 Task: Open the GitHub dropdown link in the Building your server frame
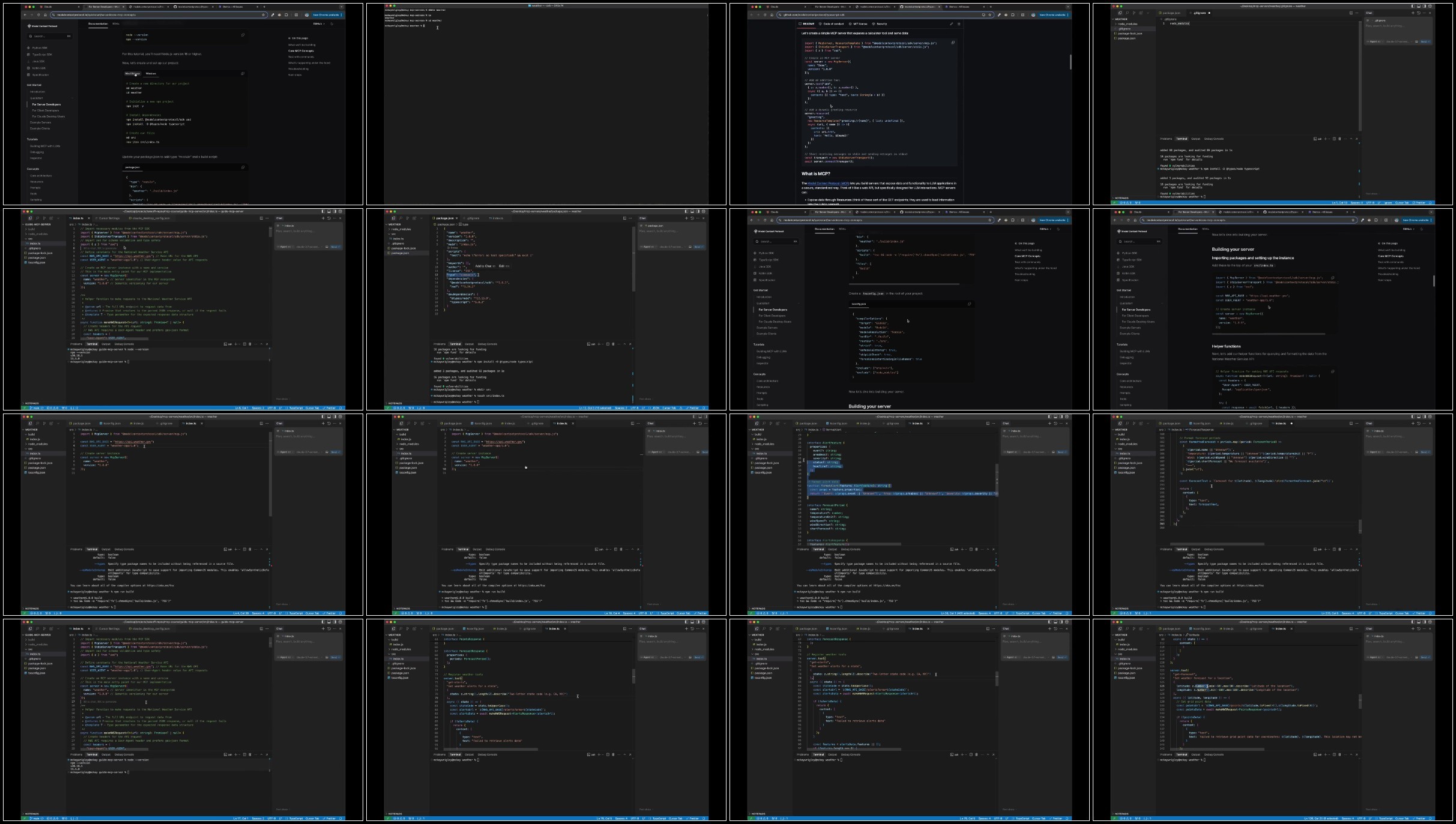1407,229
